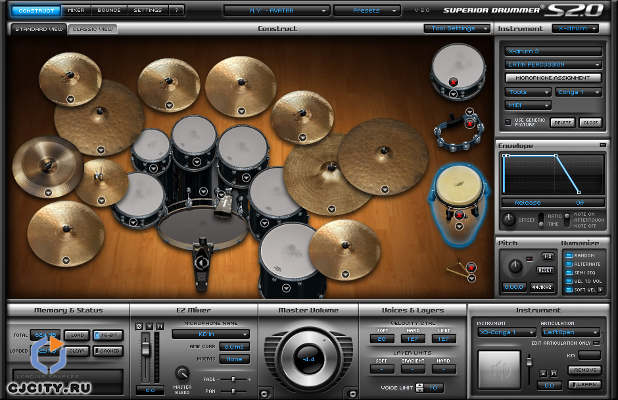Switch to the Construct tab
Viewport: 618px width, 400px height.
point(36,11)
